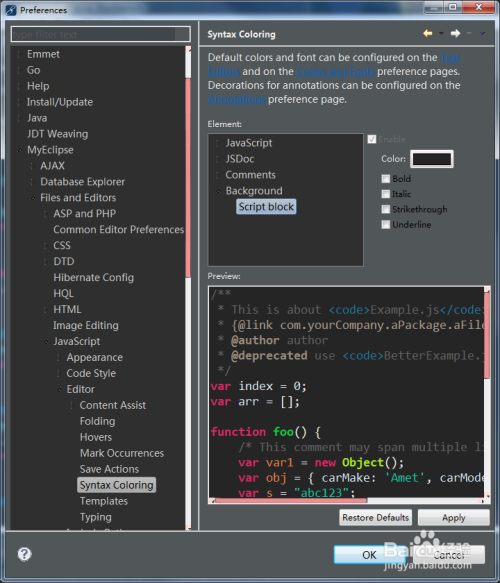This screenshot has width=500, height=583.
Task: Select the HTML tree item
Action: [67, 310]
